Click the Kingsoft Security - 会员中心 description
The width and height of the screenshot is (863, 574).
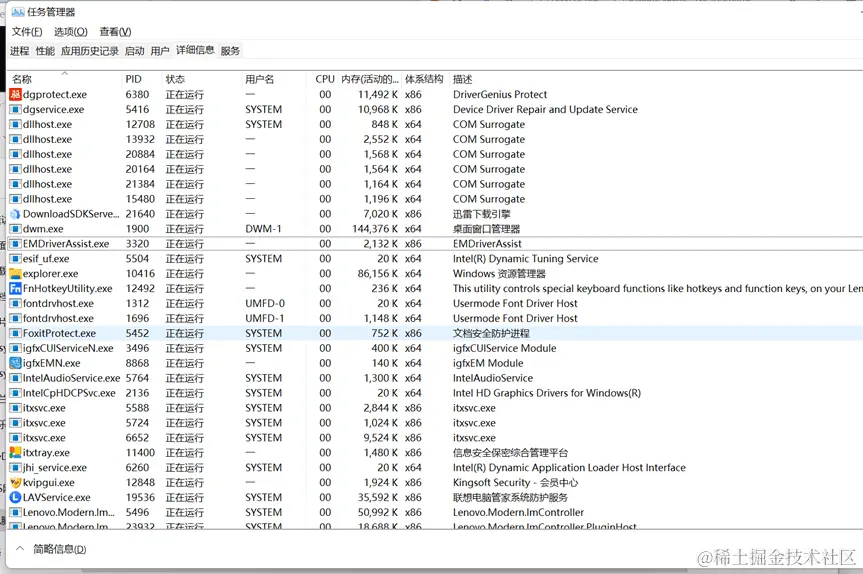[x=515, y=482]
